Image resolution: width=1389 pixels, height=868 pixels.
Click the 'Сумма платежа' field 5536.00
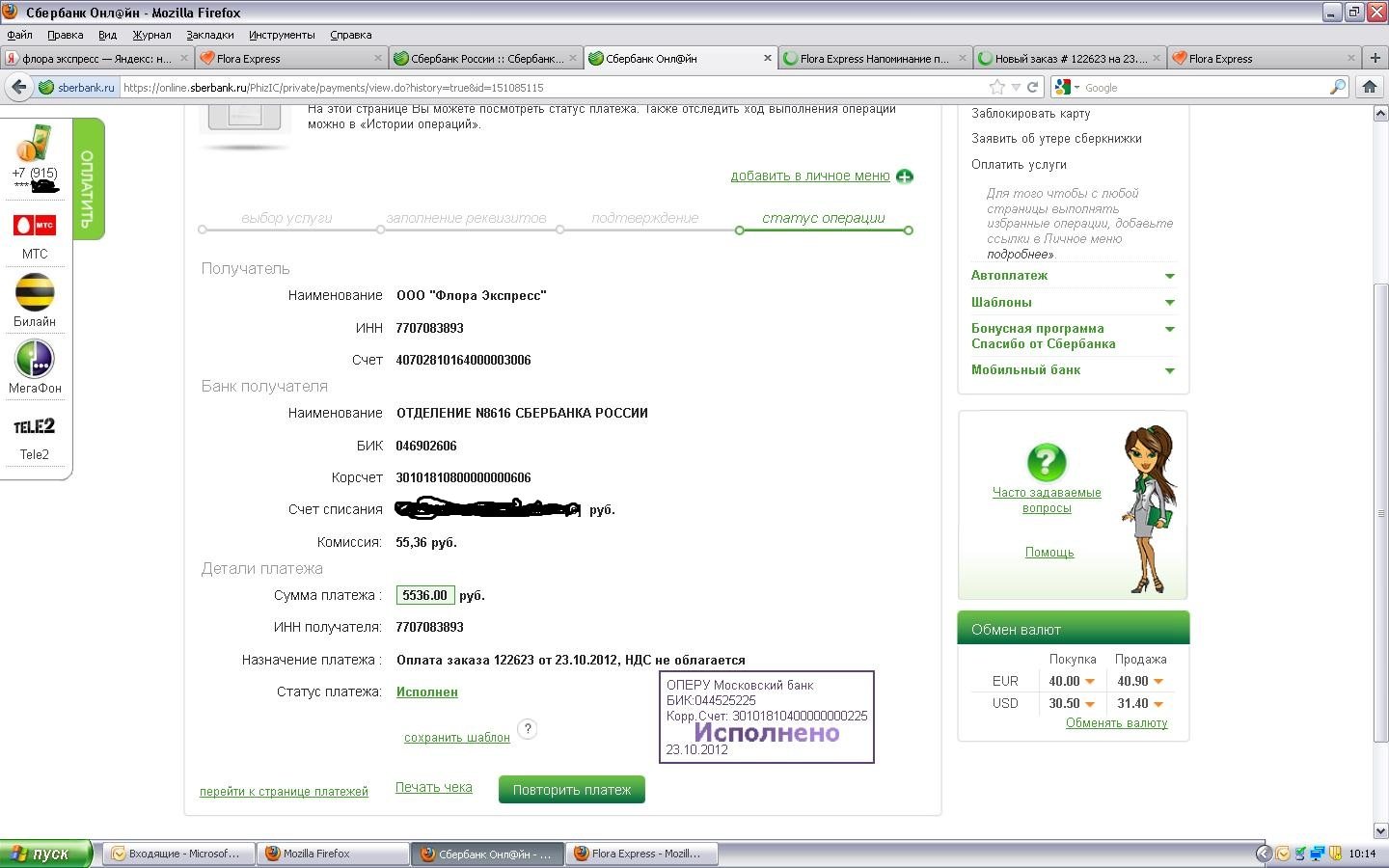[424, 595]
